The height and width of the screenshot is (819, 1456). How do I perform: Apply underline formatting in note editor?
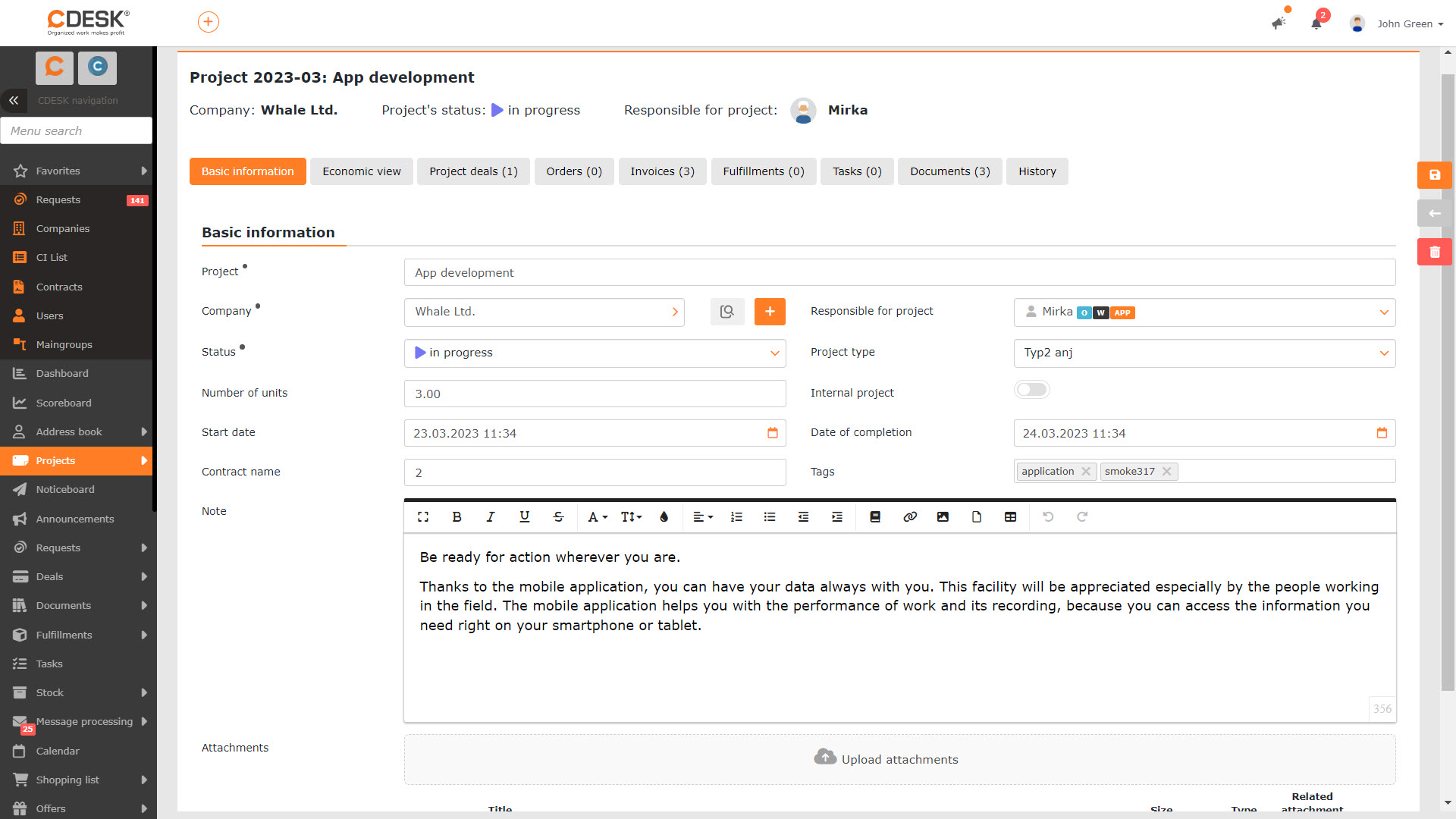[524, 517]
